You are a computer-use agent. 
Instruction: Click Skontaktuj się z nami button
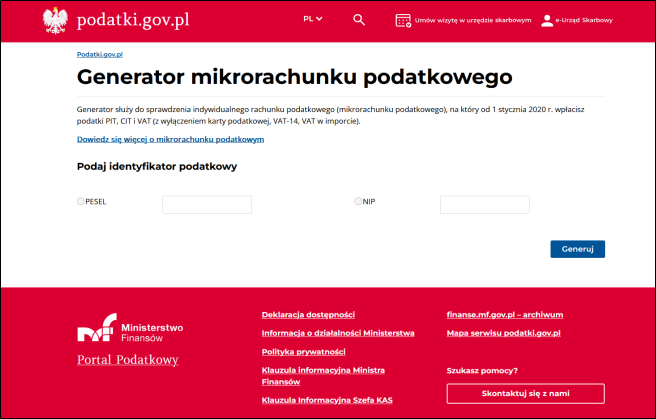pyautogui.click(x=525, y=393)
